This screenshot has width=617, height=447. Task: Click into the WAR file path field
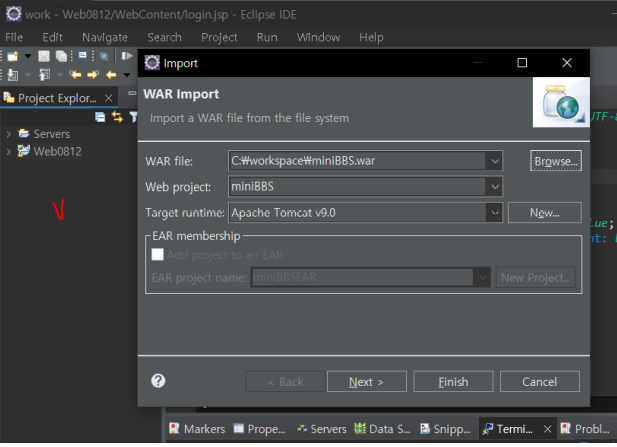click(x=357, y=161)
